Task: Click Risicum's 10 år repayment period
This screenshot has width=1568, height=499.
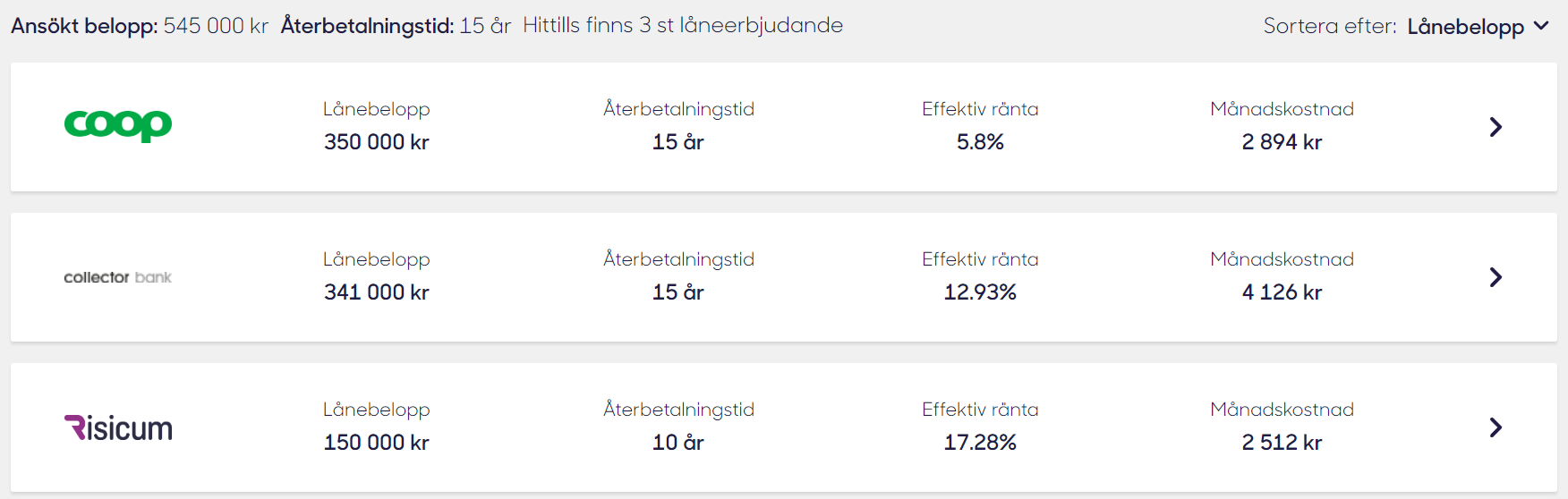Action: point(677,443)
